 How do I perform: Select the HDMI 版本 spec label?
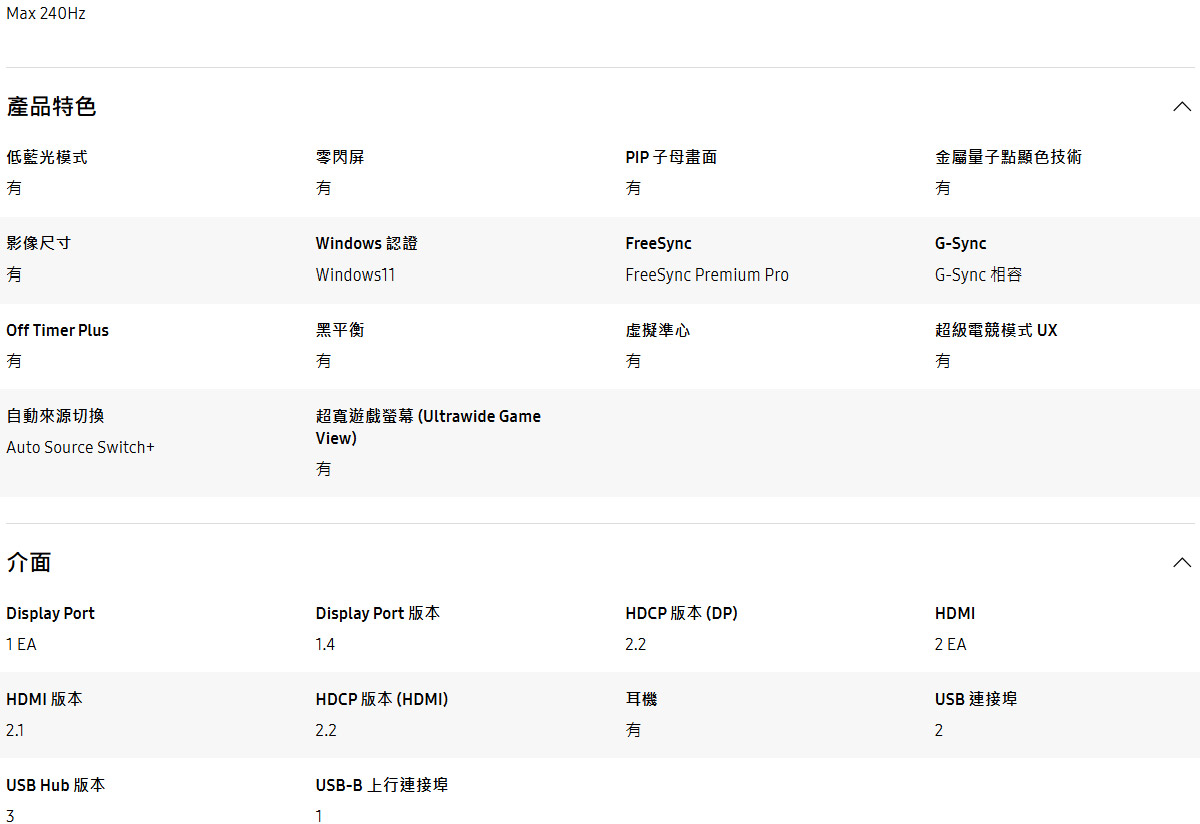pyautogui.click(x=44, y=699)
